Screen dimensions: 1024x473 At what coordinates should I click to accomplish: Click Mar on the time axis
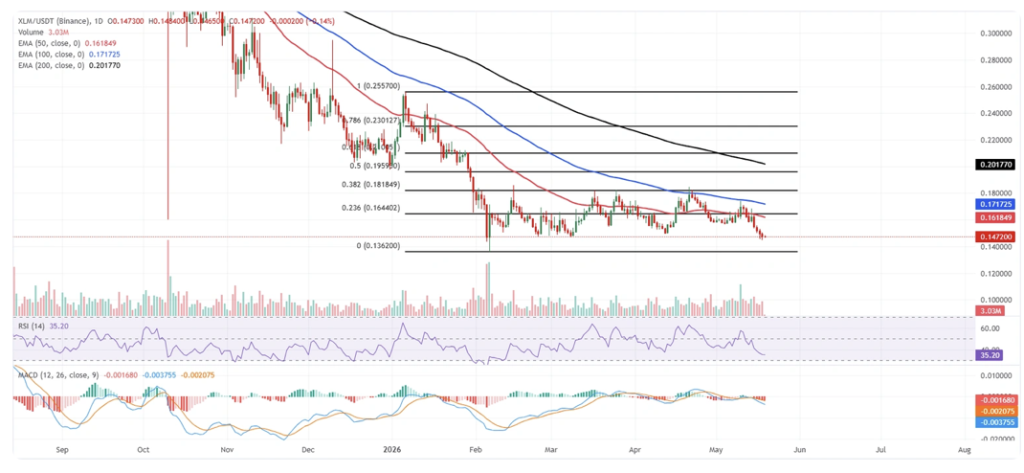click(x=551, y=450)
